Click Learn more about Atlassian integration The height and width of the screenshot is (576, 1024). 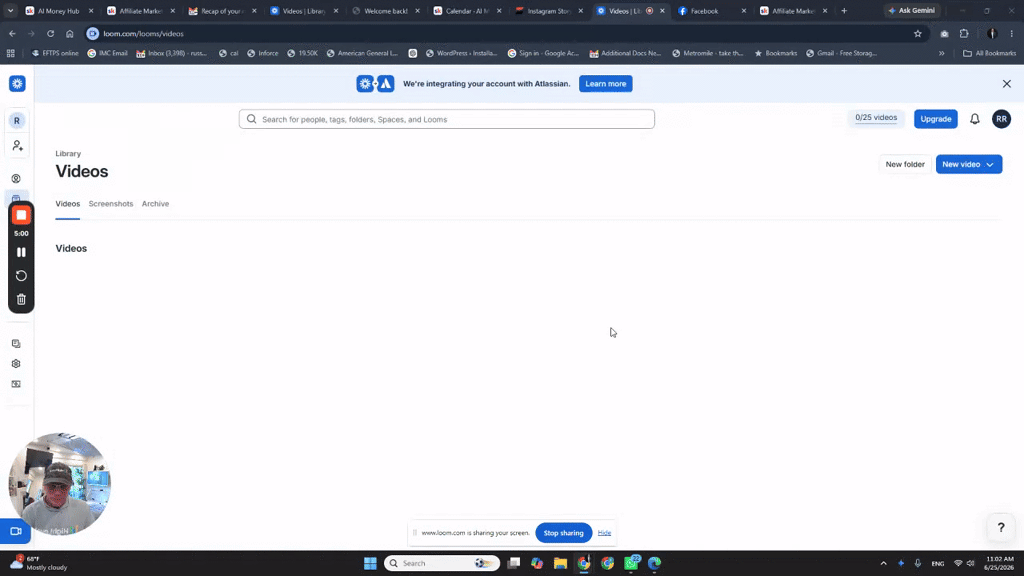[605, 84]
